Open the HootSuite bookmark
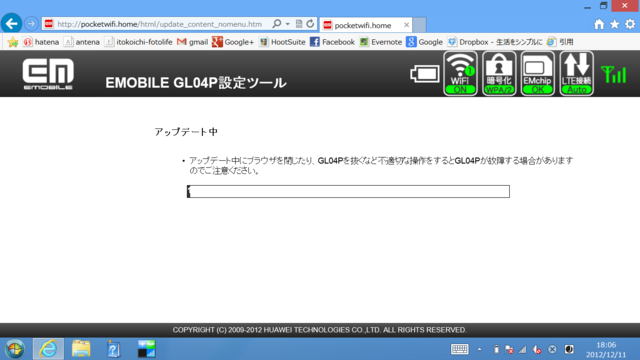This screenshot has width=640, height=360. [x=282, y=42]
